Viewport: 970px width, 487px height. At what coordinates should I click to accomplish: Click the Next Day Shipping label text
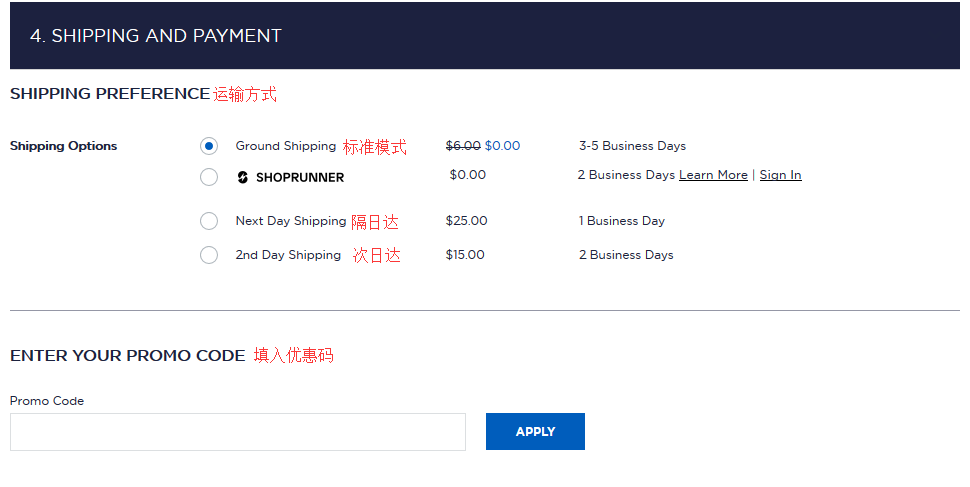pyautogui.click(x=290, y=221)
